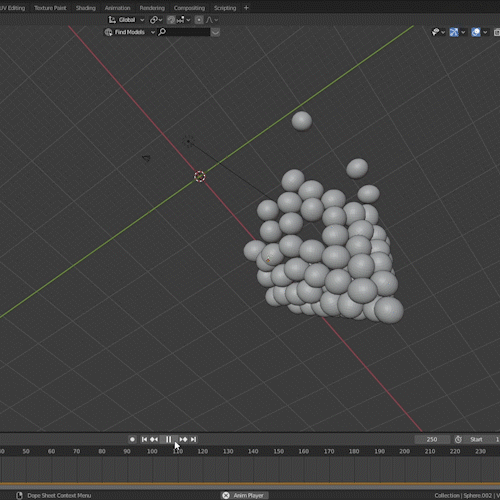This screenshot has height=500, width=500.
Task: Toggle viewport gizmos display
Action: 454,32
